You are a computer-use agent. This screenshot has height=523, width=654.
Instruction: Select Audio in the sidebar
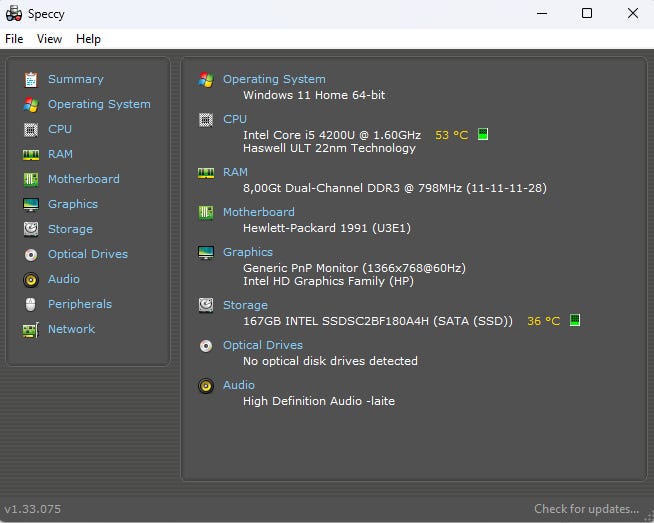coord(63,279)
